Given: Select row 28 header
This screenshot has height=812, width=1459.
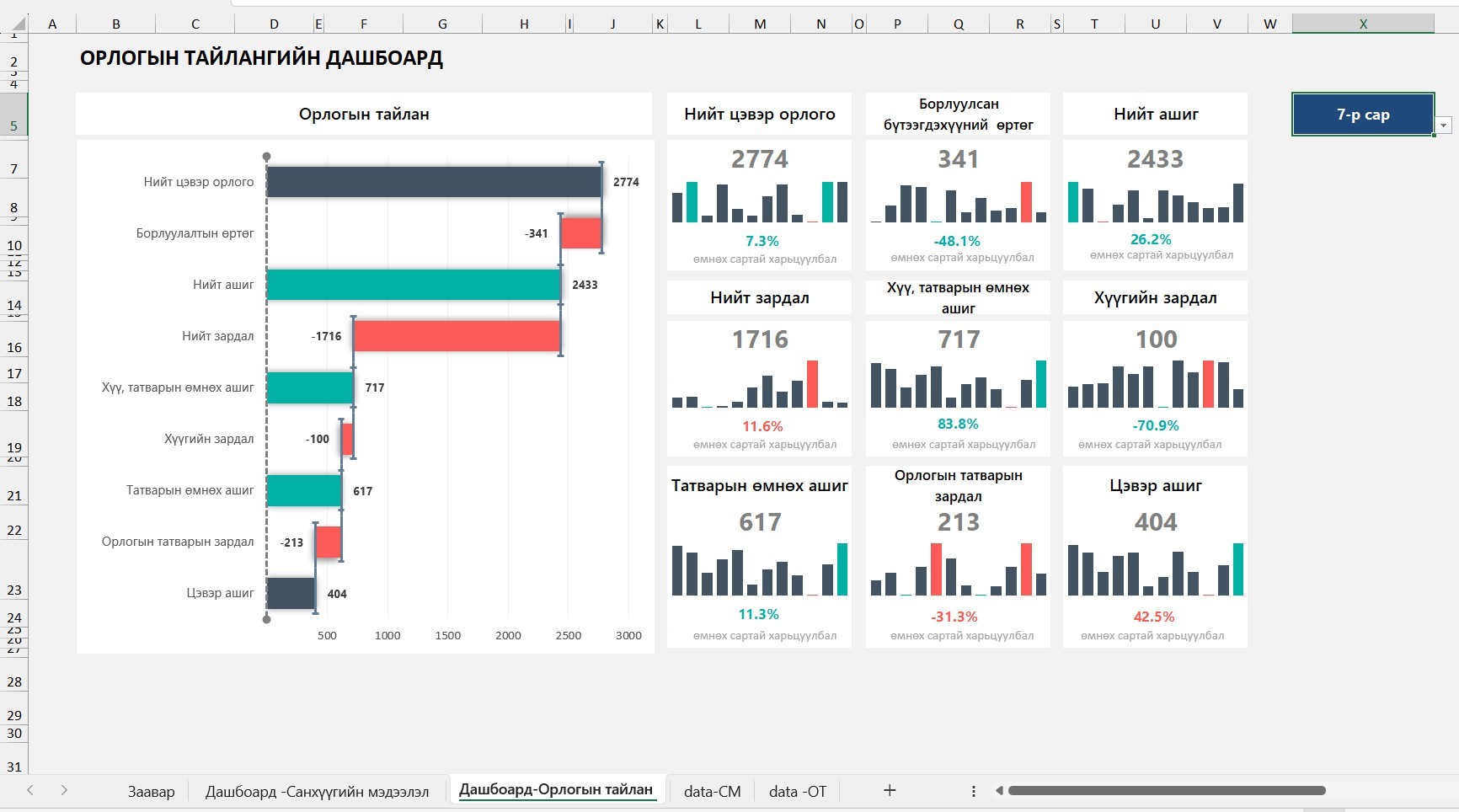Looking at the screenshot, I should (x=14, y=681).
